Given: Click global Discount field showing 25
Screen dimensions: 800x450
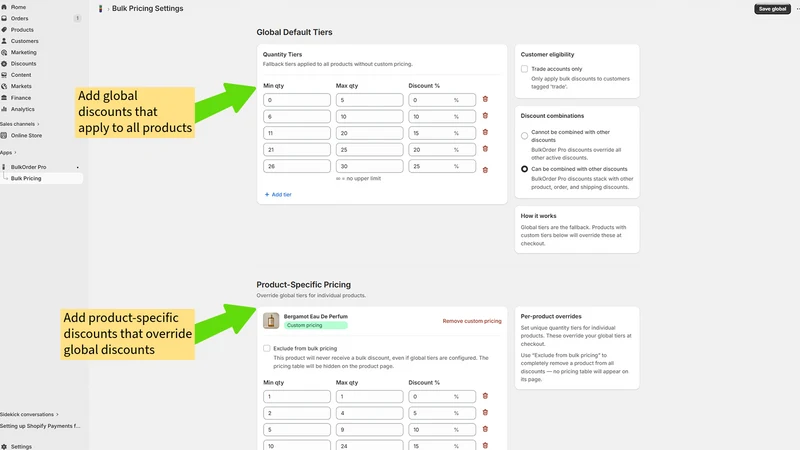Looking at the screenshot, I should 442,166.
